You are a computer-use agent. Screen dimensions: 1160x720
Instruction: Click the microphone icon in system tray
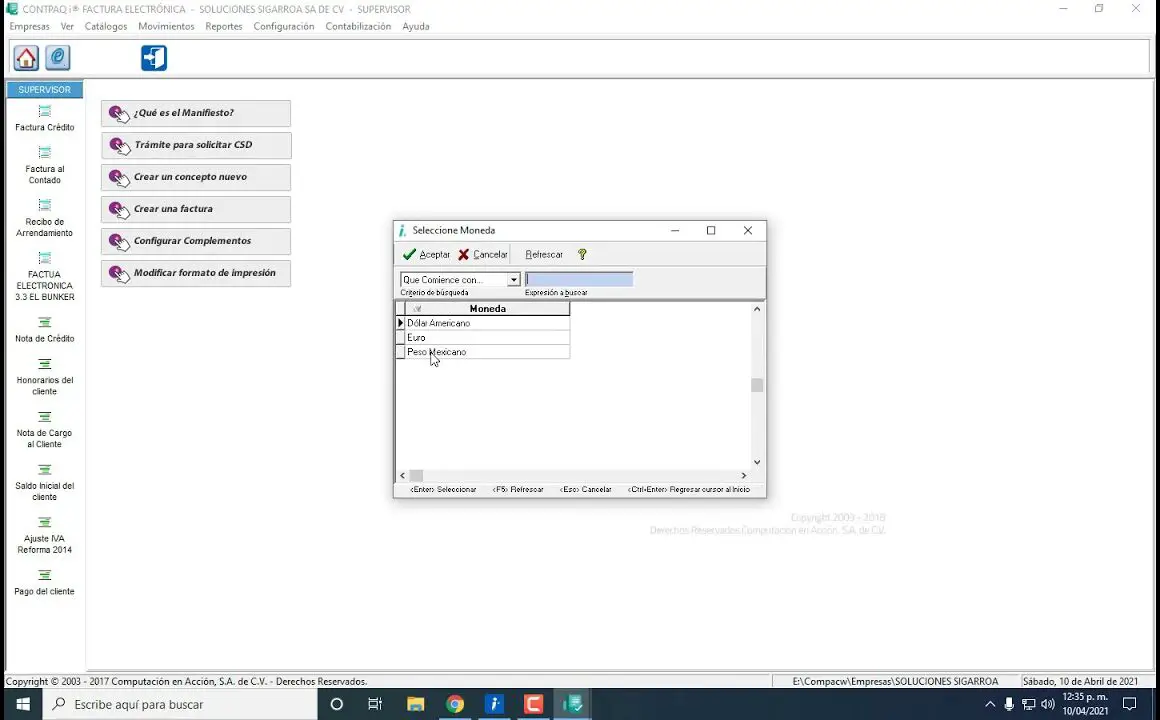point(1009,704)
